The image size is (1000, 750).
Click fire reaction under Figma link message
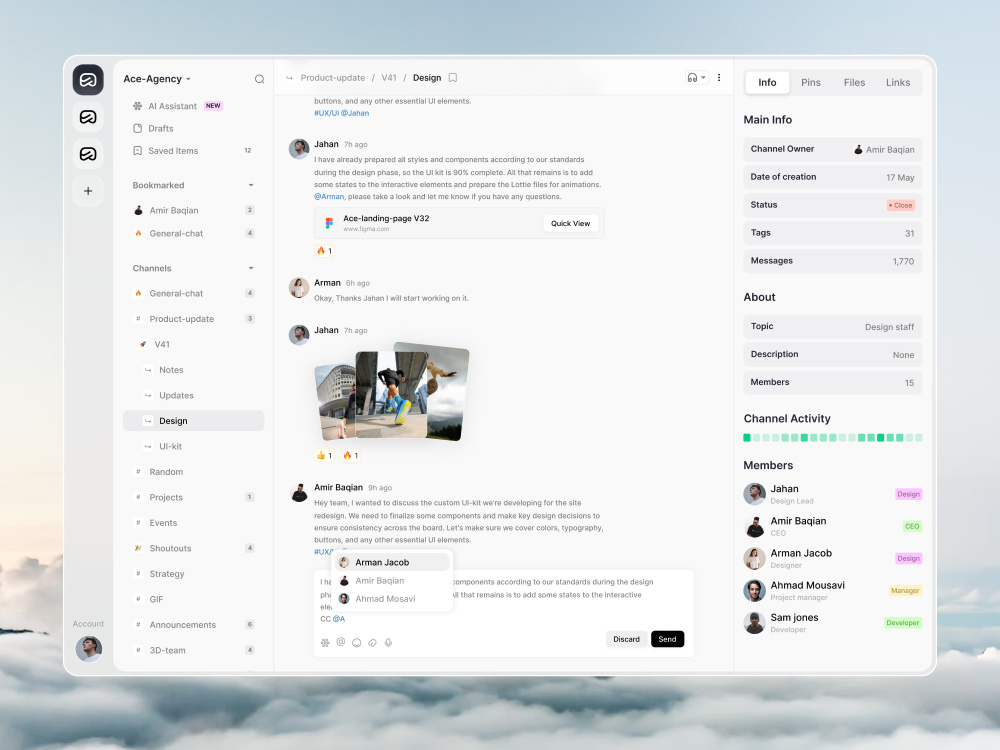(325, 251)
